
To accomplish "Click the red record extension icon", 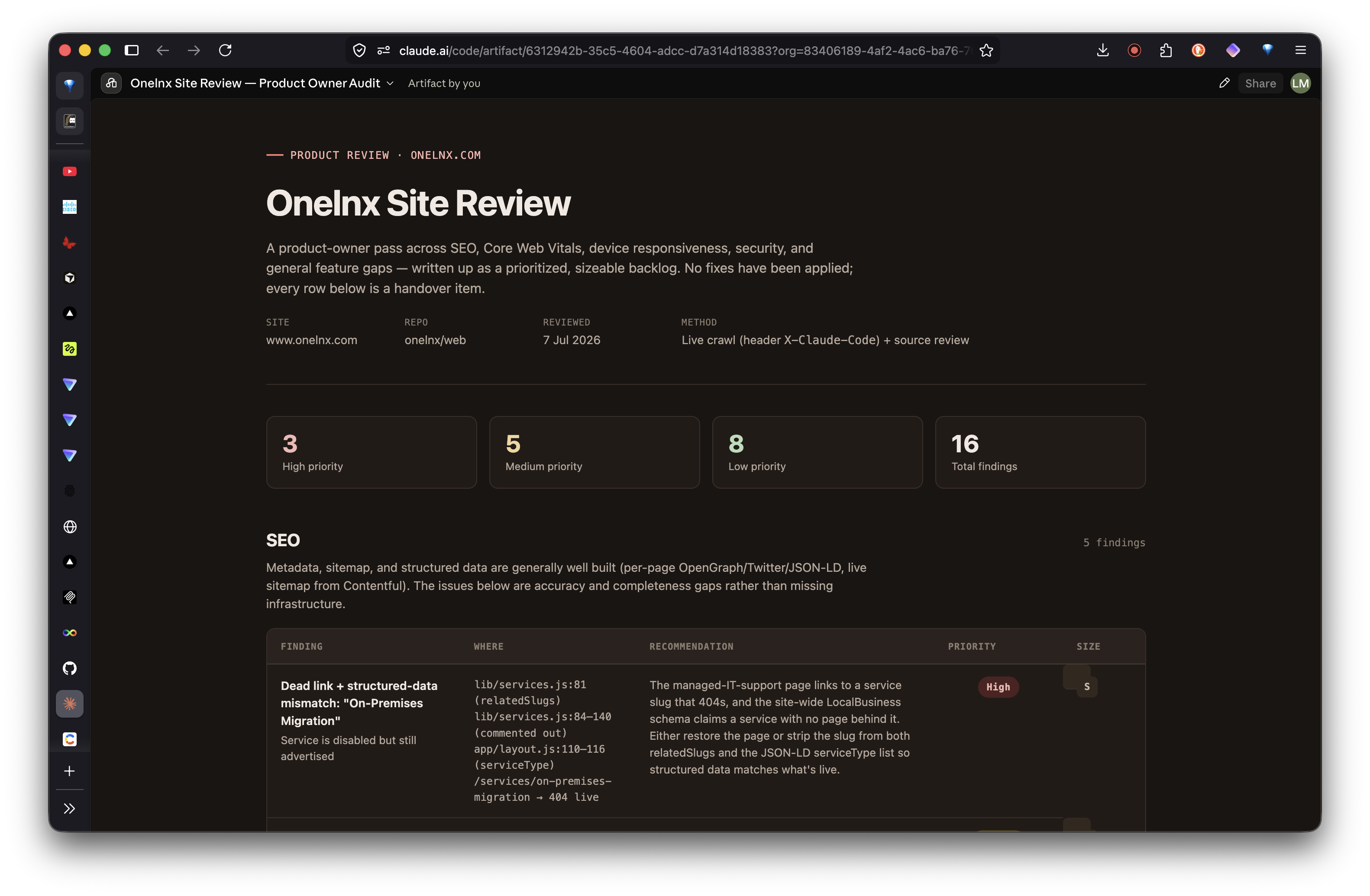I will point(1134,51).
